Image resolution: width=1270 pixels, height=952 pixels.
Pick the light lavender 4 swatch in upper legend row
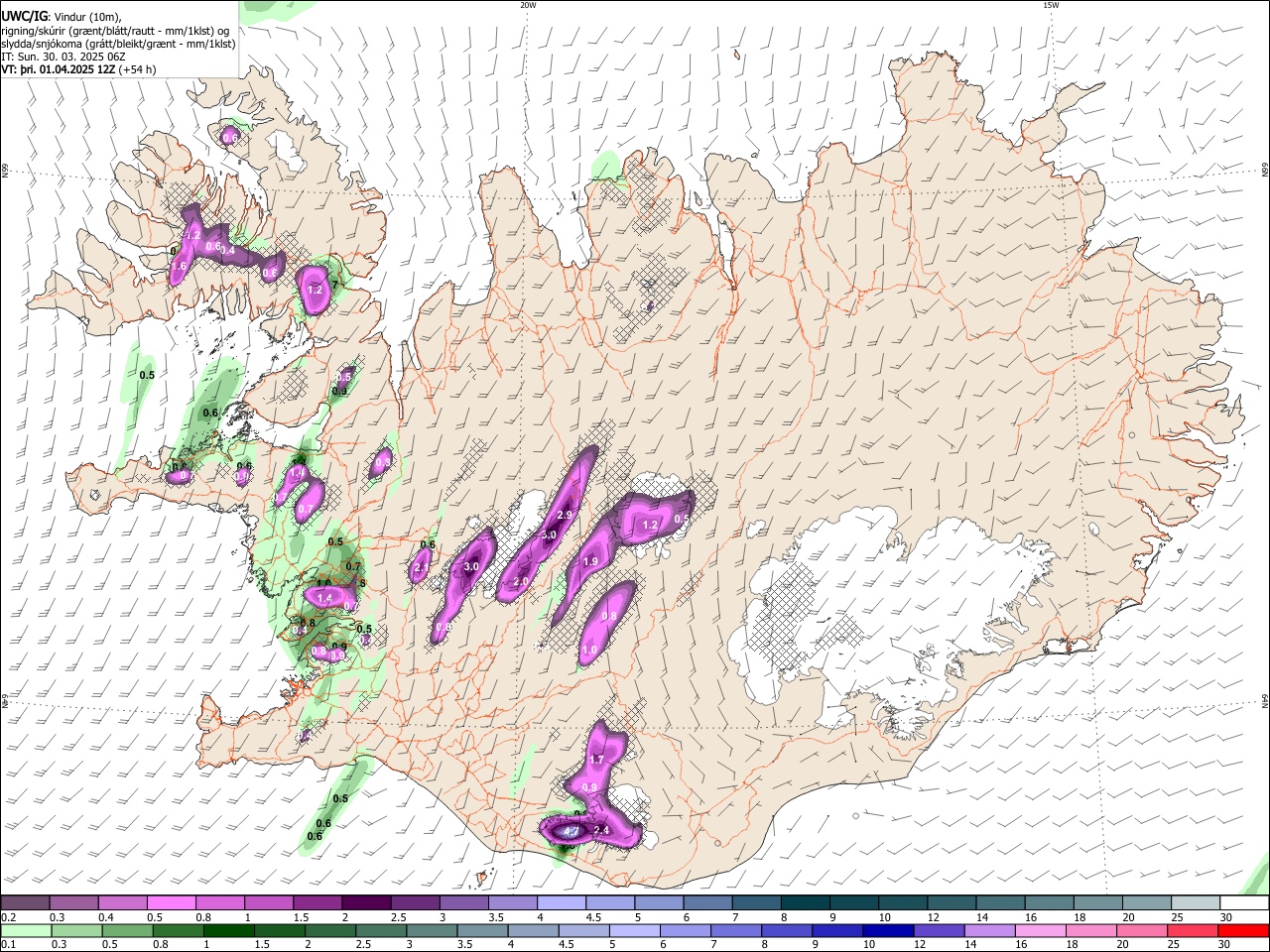click(x=562, y=903)
